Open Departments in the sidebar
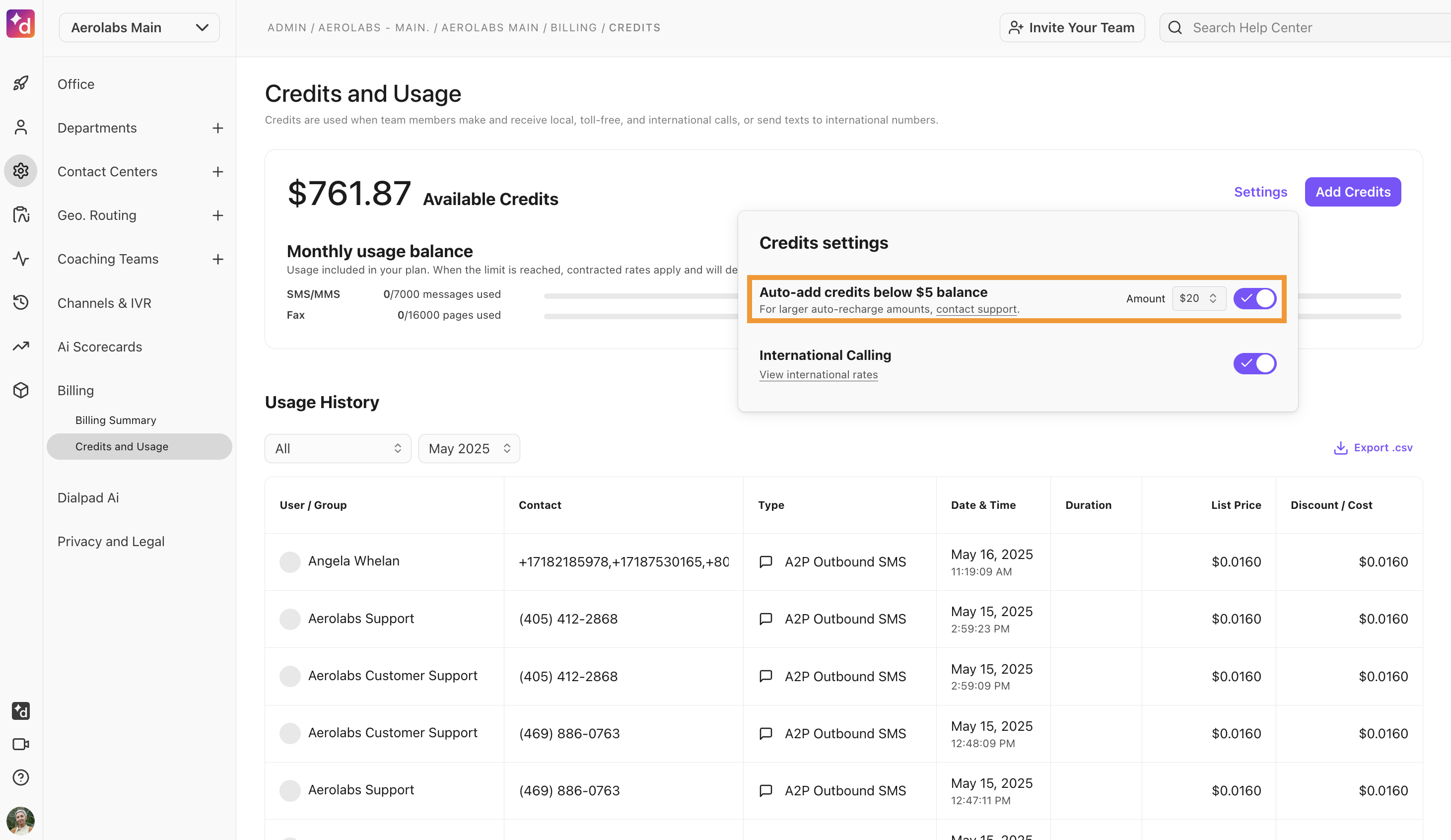1451x840 pixels. pyautogui.click(x=97, y=128)
